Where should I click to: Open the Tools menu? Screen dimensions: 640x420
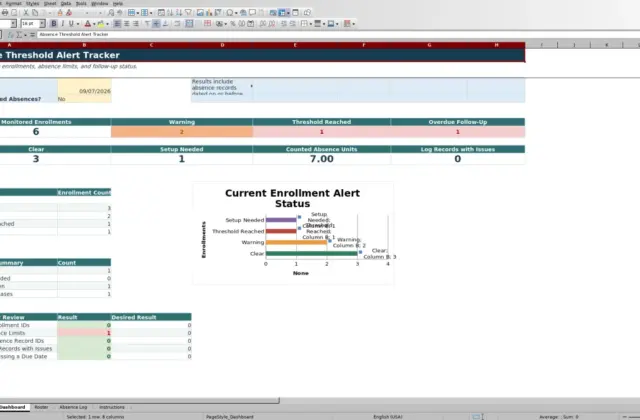click(81, 3)
